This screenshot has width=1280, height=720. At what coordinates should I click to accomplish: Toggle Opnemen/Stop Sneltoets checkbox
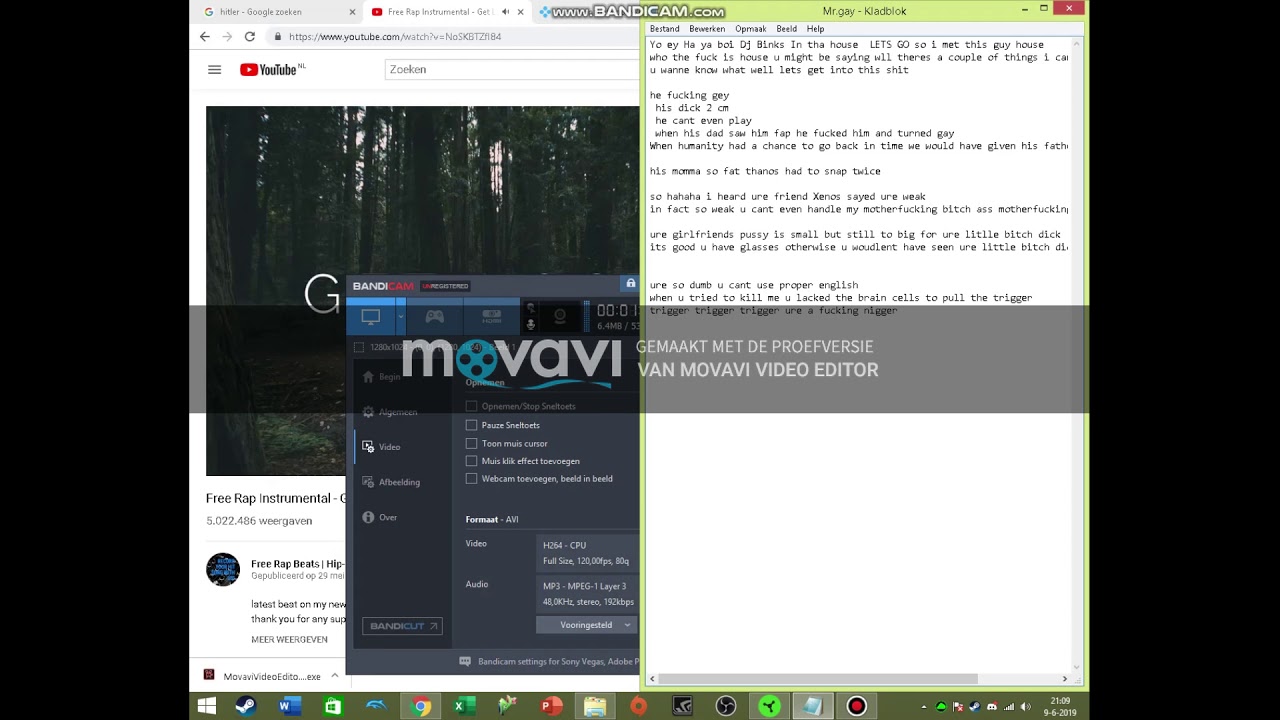(x=471, y=406)
